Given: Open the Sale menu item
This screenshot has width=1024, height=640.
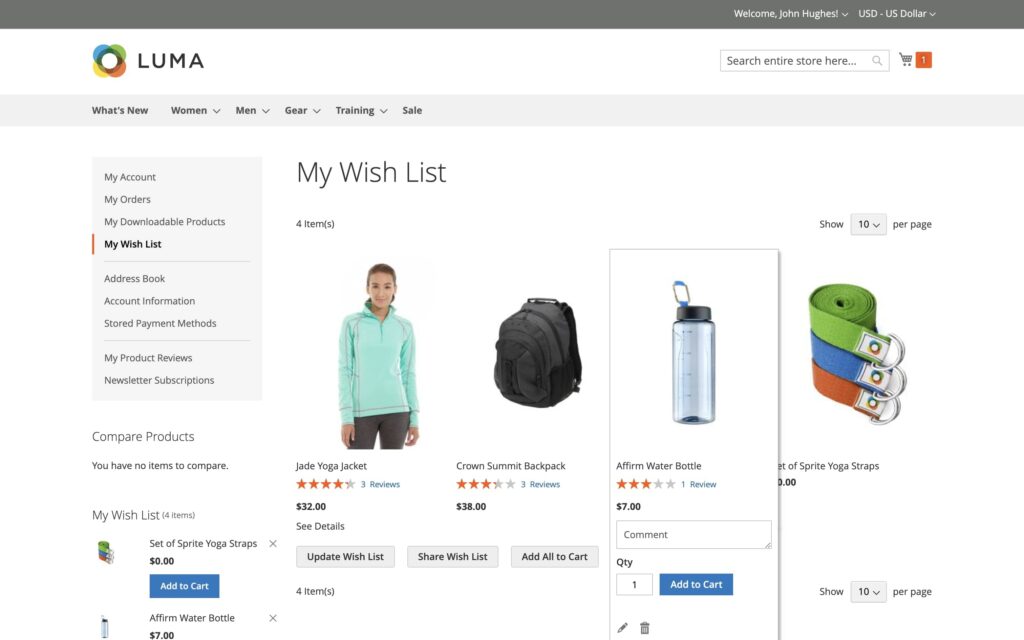Looking at the screenshot, I should point(412,110).
